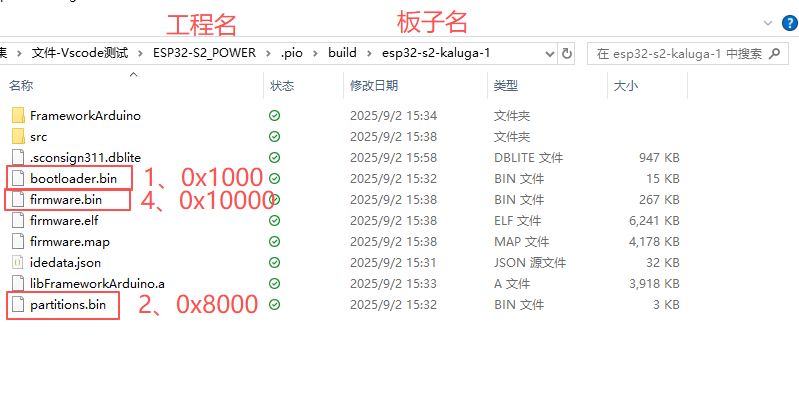Select firmware.elf file icon
Image resolution: width=799 pixels, height=396 pixels.
point(18,220)
